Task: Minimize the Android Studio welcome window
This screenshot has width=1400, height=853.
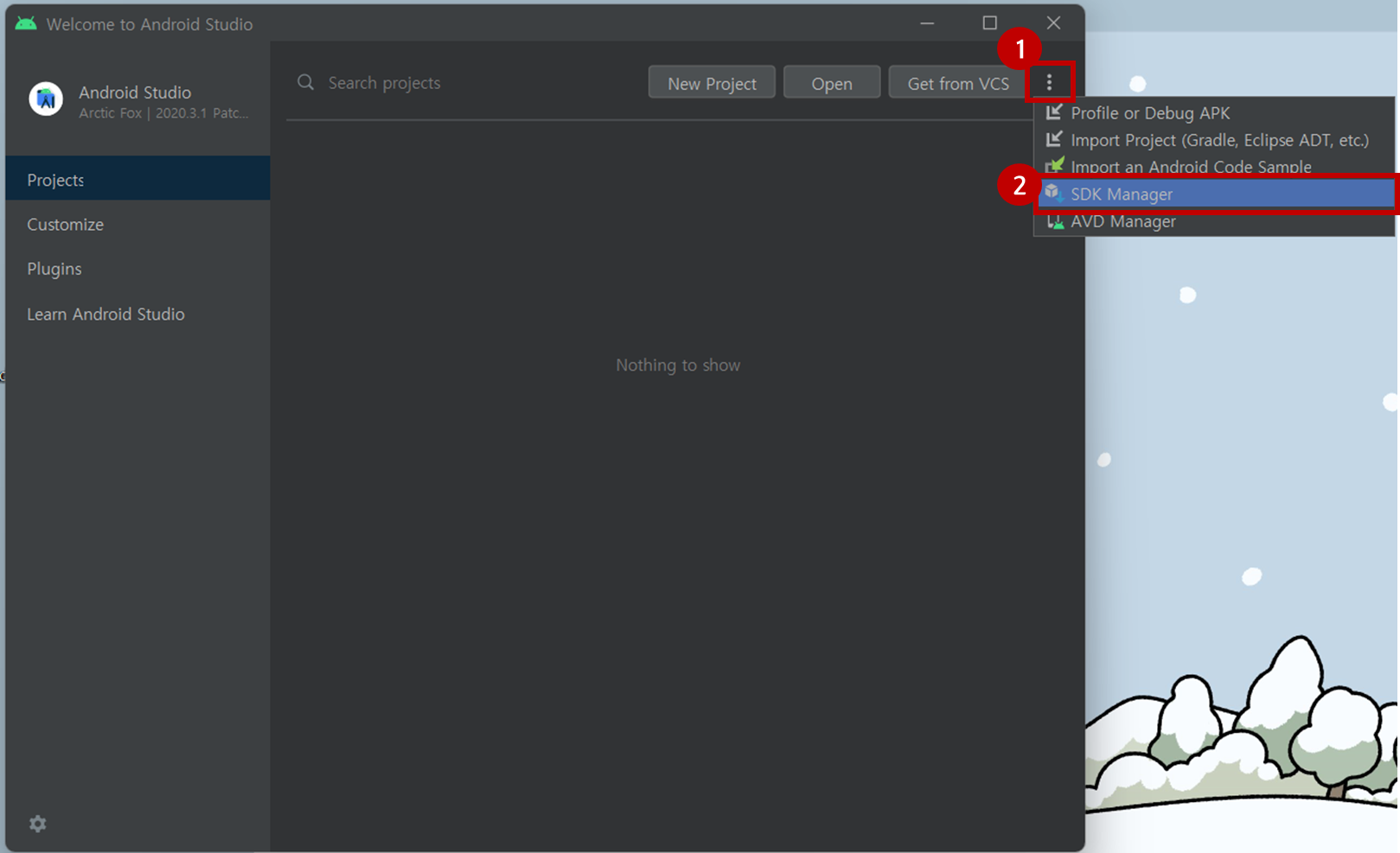Action: coord(927,23)
